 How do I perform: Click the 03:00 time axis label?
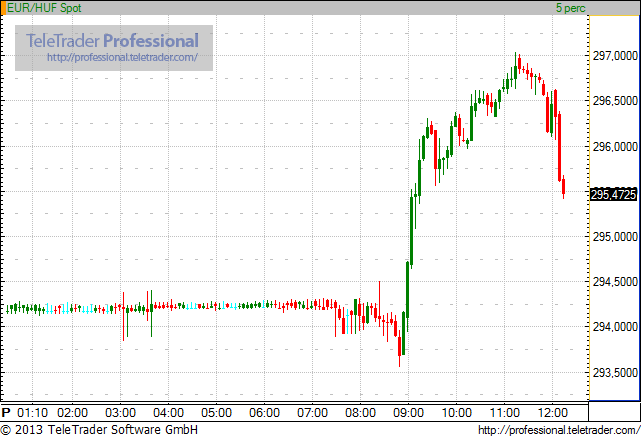click(x=120, y=413)
